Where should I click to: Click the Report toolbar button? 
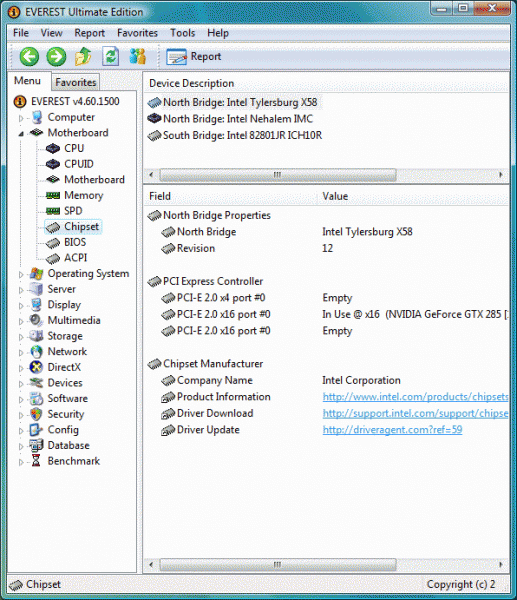point(194,57)
